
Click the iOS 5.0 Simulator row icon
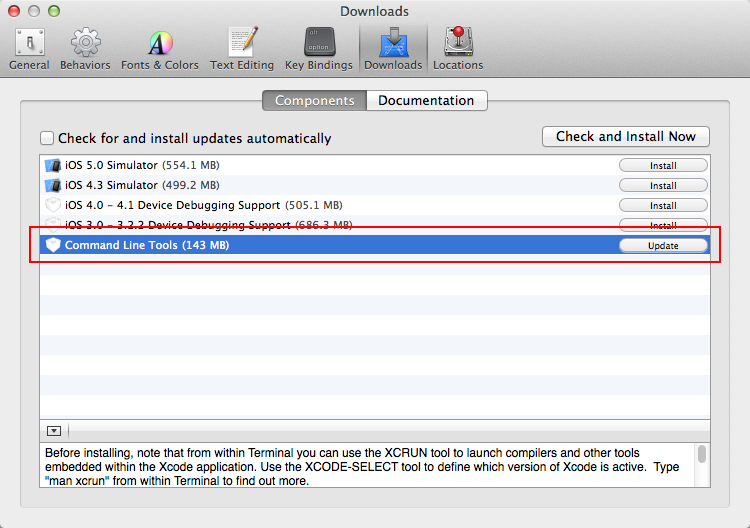click(53, 165)
